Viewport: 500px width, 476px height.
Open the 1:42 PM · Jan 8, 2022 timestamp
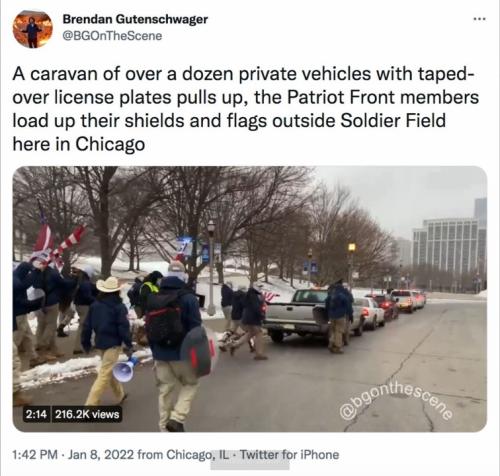[73, 455]
